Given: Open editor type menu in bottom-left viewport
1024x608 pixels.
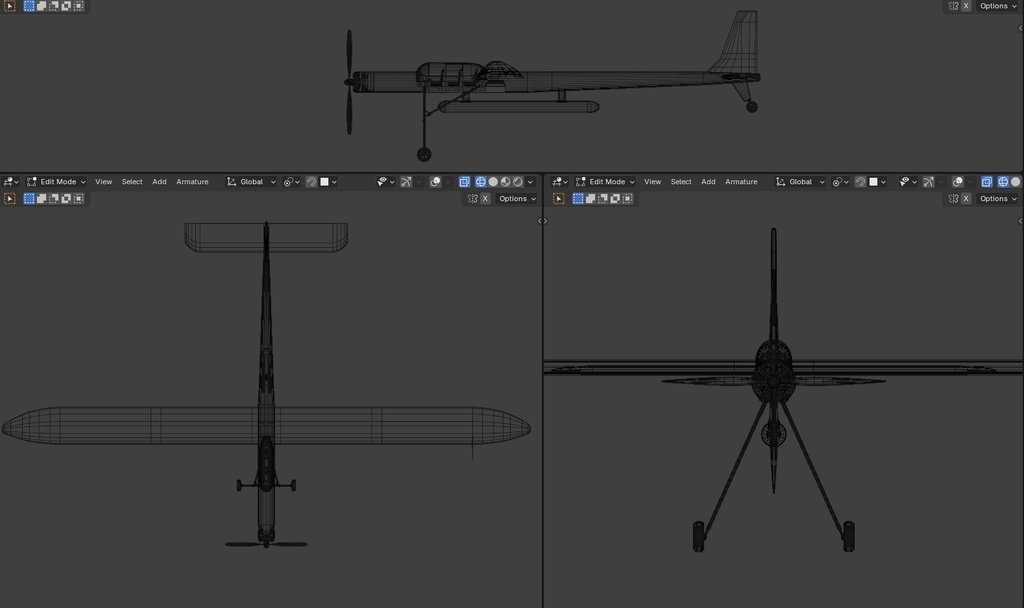Looking at the screenshot, I should point(11,182).
